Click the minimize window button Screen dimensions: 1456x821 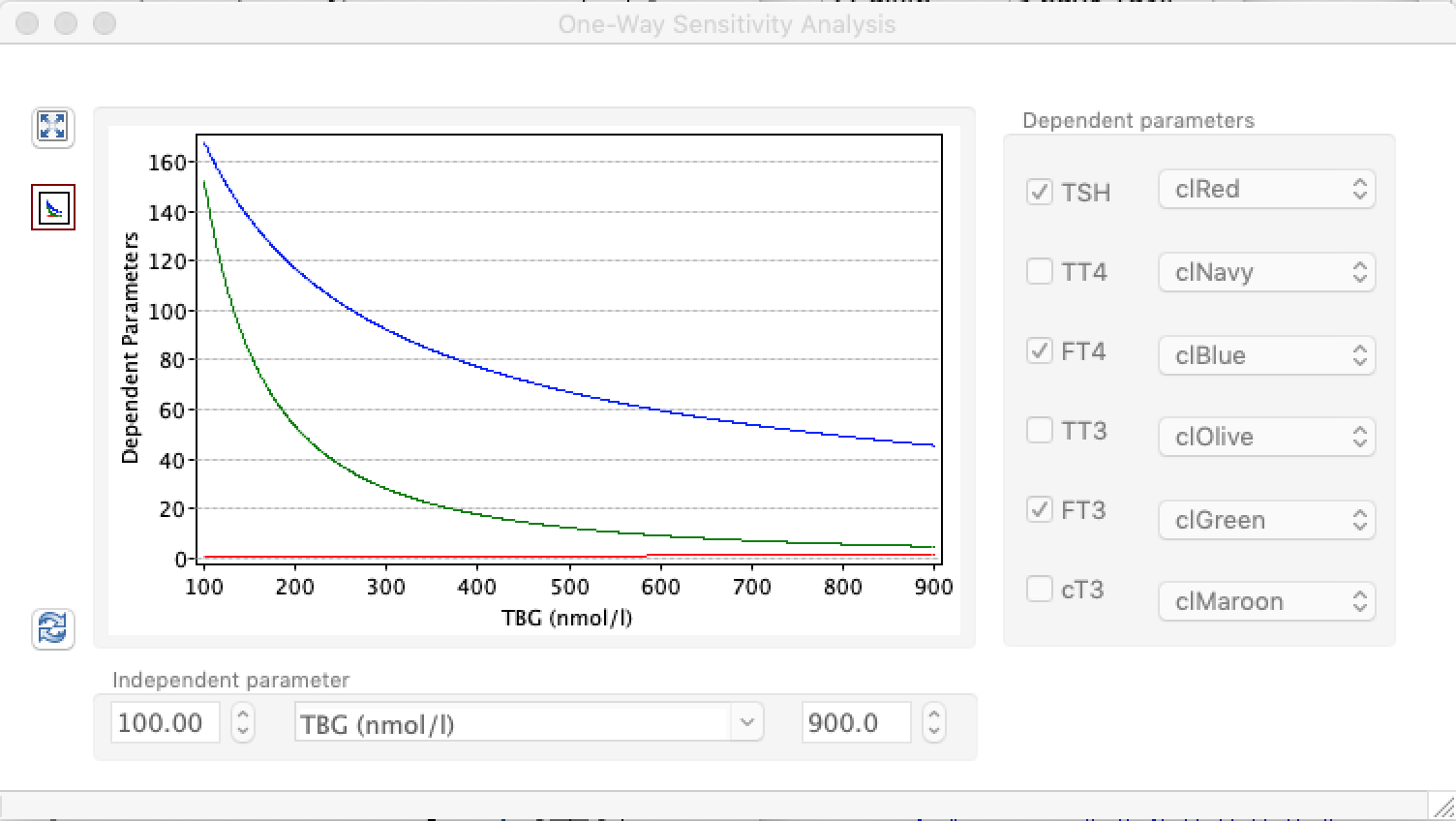pos(66,23)
